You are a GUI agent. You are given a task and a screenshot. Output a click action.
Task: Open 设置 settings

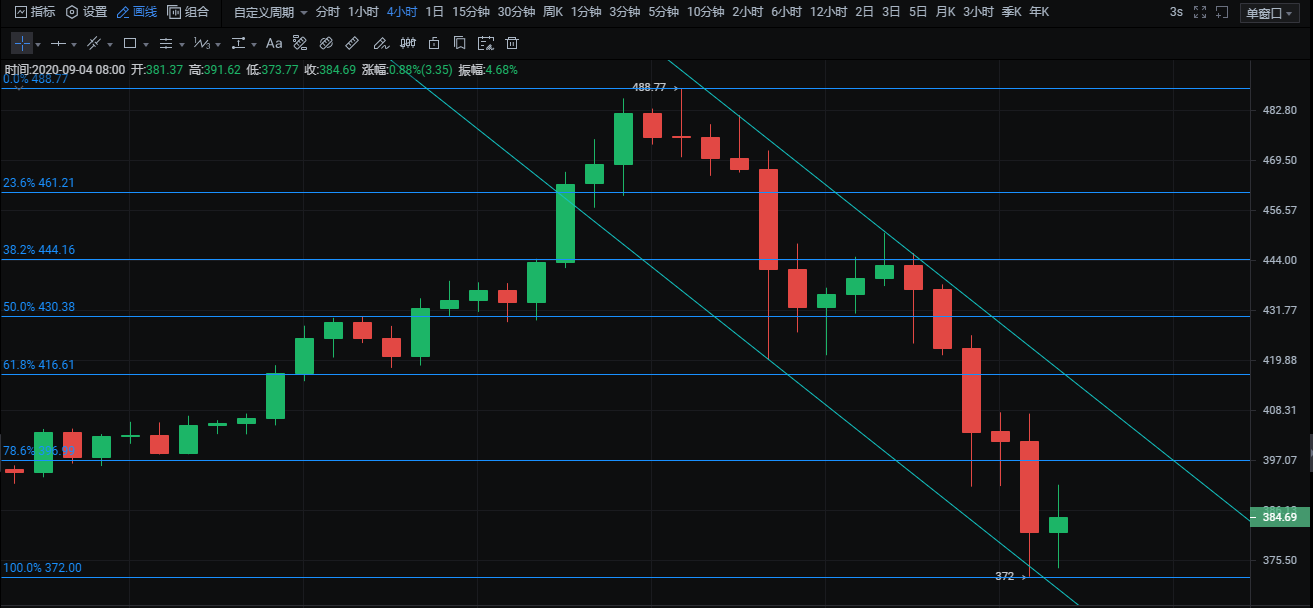click(x=87, y=12)
